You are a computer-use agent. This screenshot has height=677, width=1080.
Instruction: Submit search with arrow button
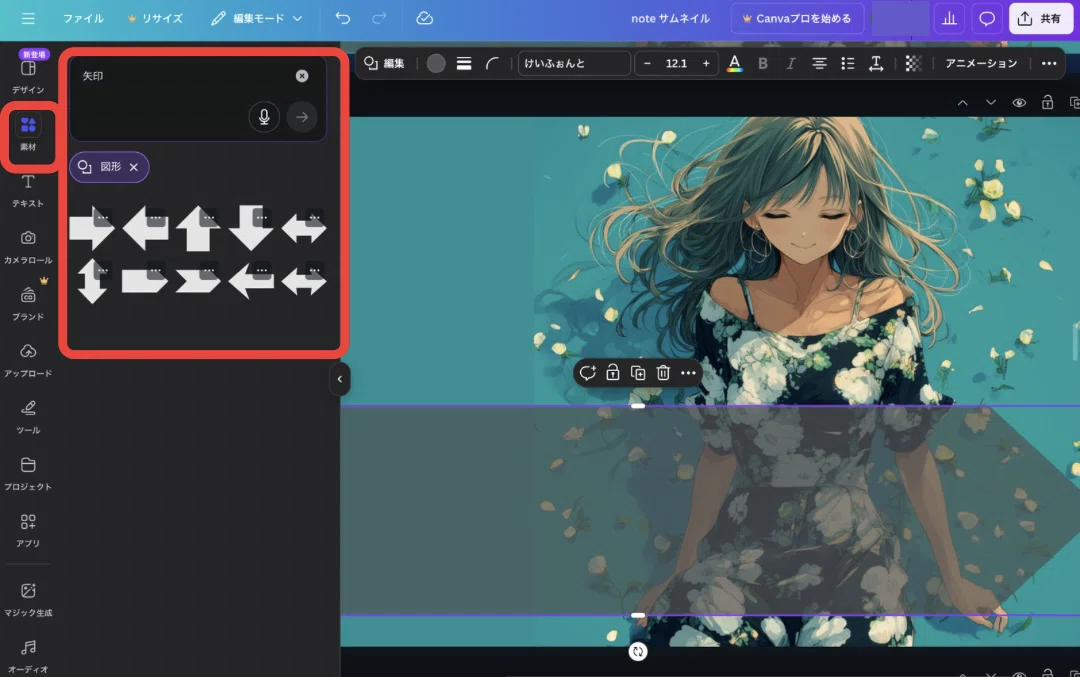(x=302, y=117)
